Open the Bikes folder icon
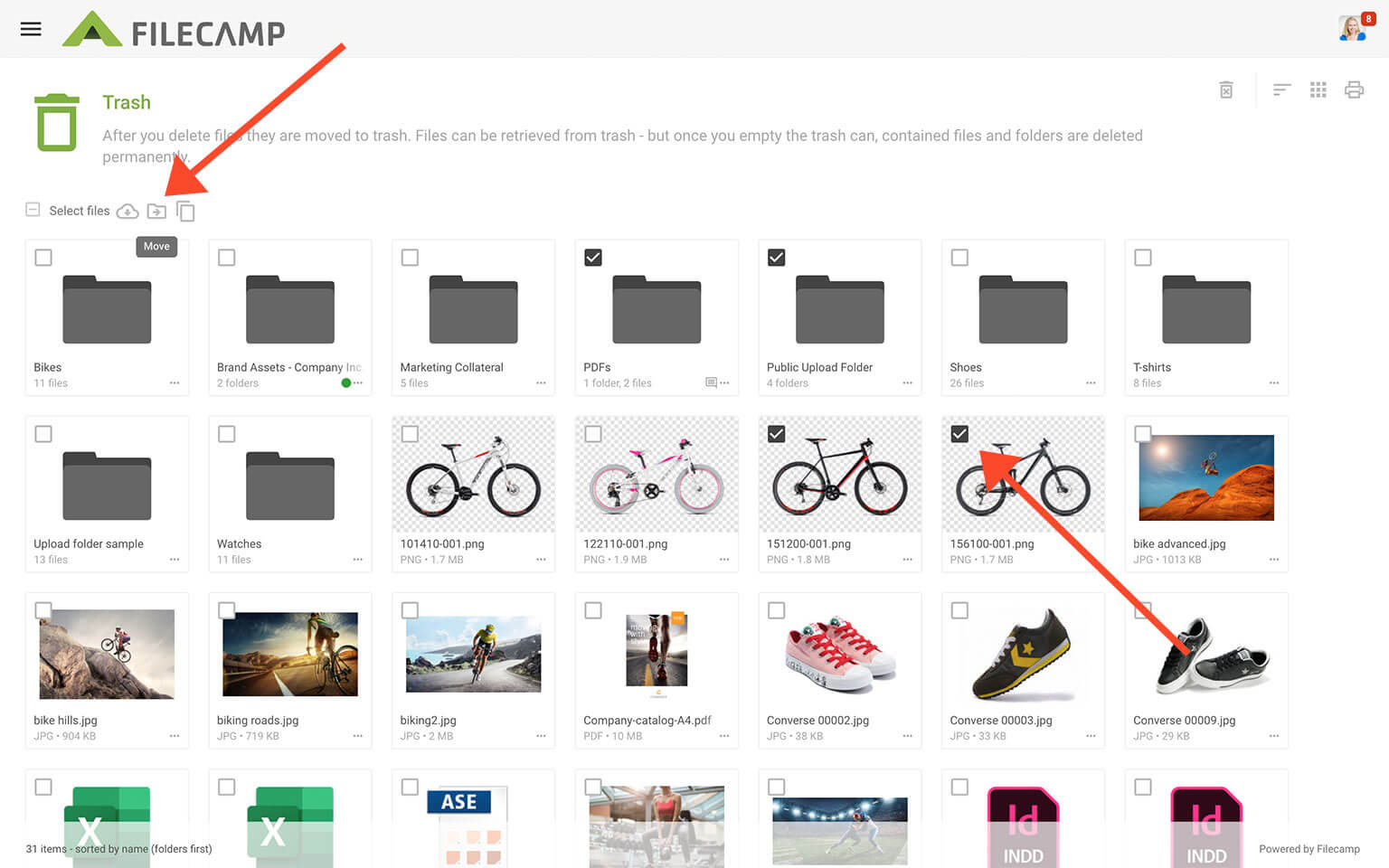Viewport: 1389px width, 868px height. coord(107,309)
